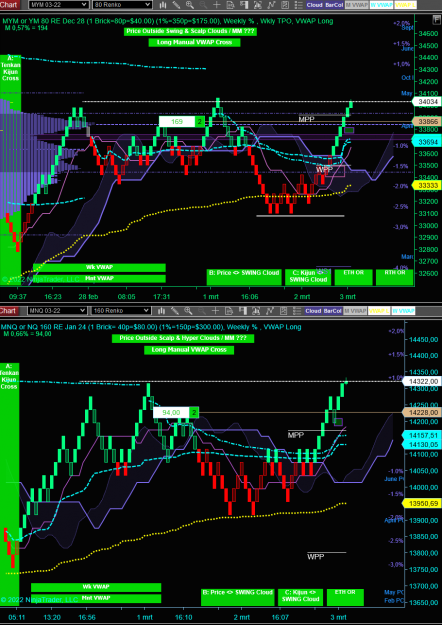Click zoom in magnifier on top chart toolbar
The height and width of the screenshot is (625, 442).
tap(189, 5)
